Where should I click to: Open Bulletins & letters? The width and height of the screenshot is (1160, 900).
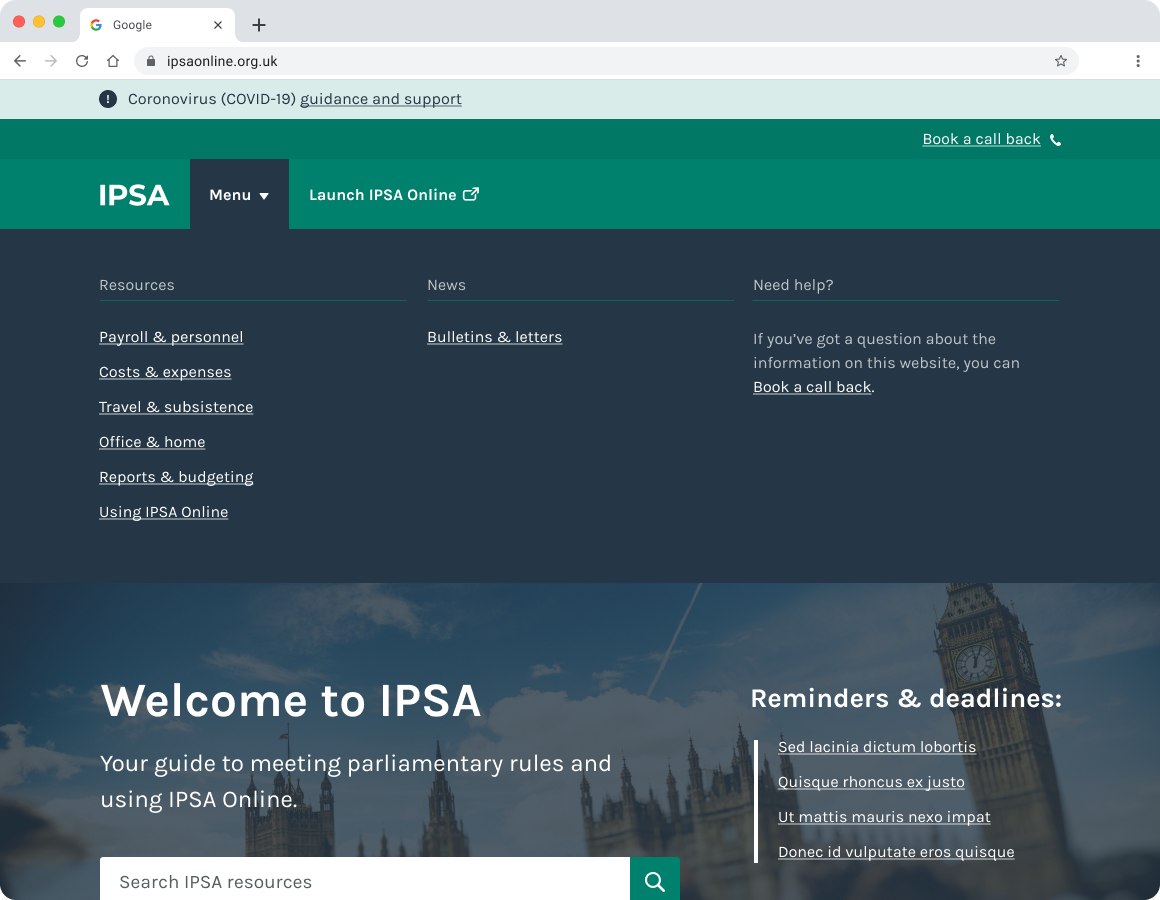click(x=495, y=337)
